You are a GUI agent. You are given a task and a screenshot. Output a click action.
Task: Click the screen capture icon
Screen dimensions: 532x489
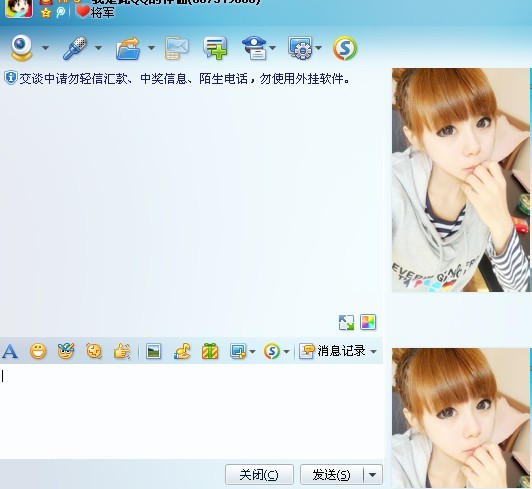238,351
